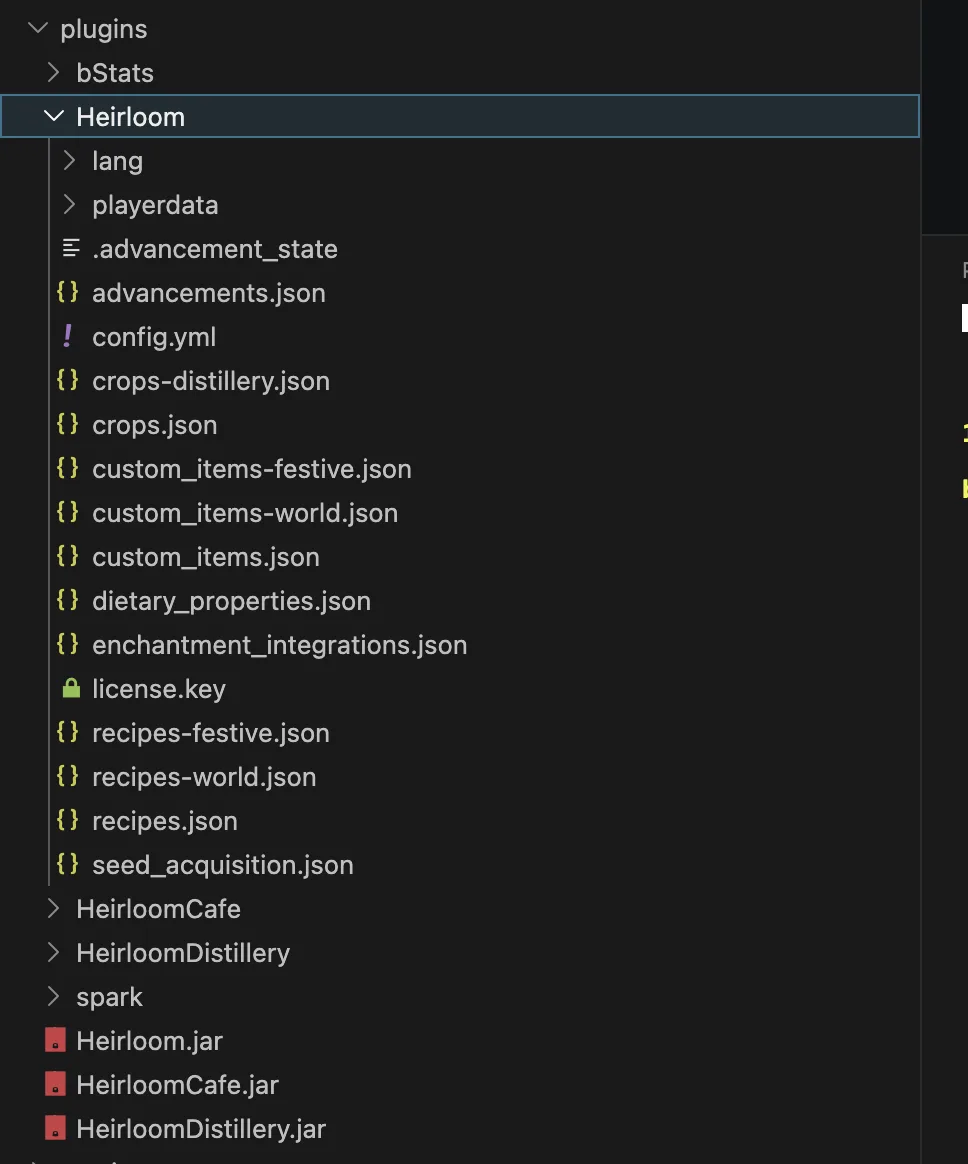Click the JSON icon beside recipes-world.json

point(68,776)
